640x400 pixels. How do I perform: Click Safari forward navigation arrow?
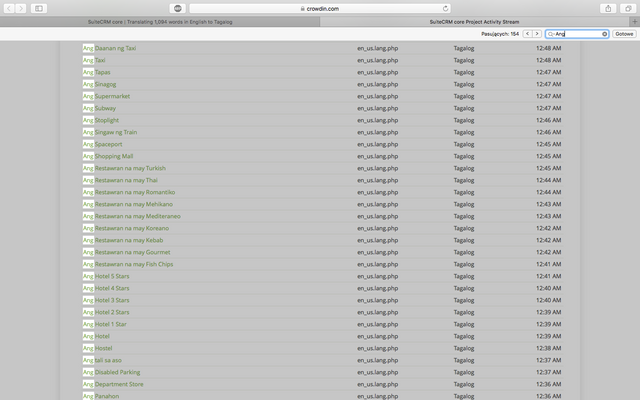click(x=21, y=8)
